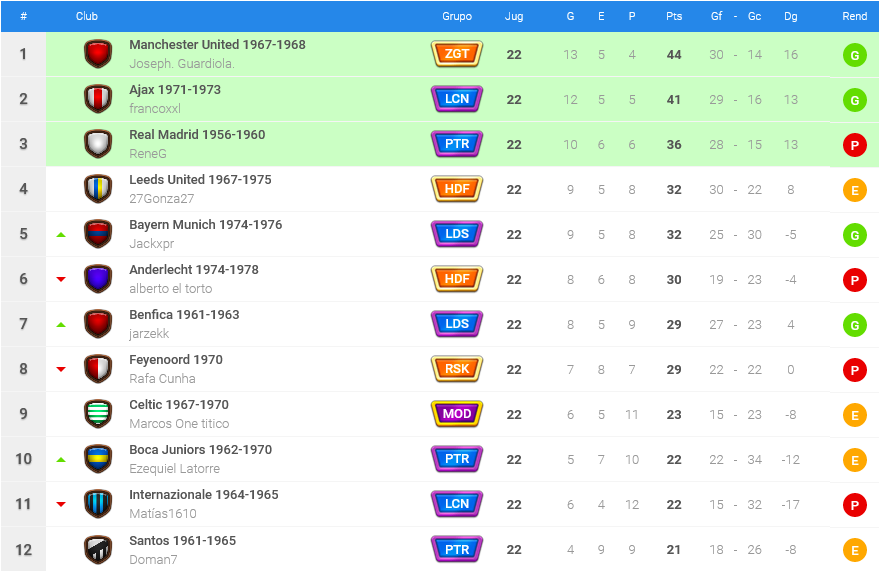The image size is (879, 571).
Task: Sort by the Rend column header
Action: pos(854,16)
